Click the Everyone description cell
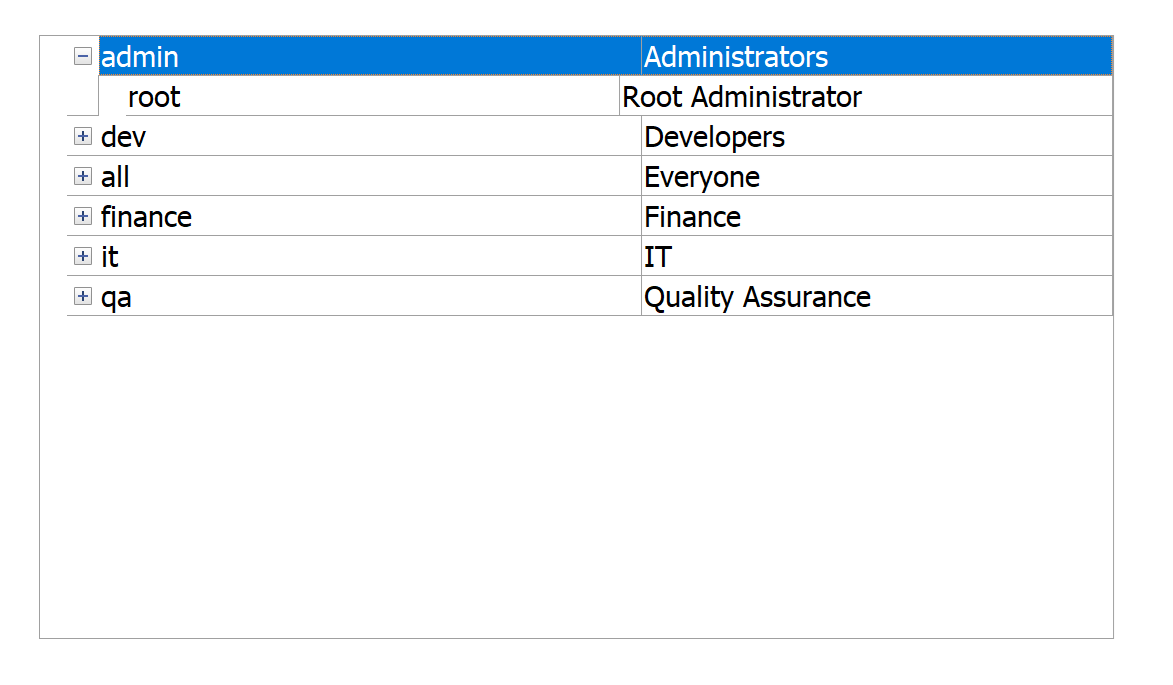The width and height of the screenshot is (1173, 685). point(702,177)
